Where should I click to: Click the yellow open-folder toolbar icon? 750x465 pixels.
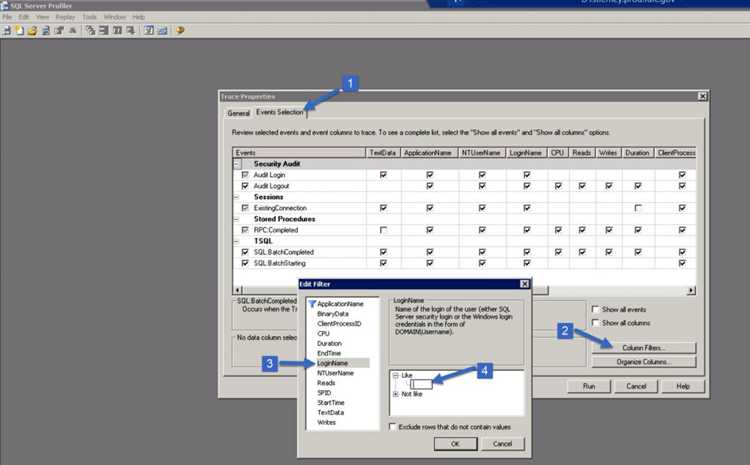point(32,31)
